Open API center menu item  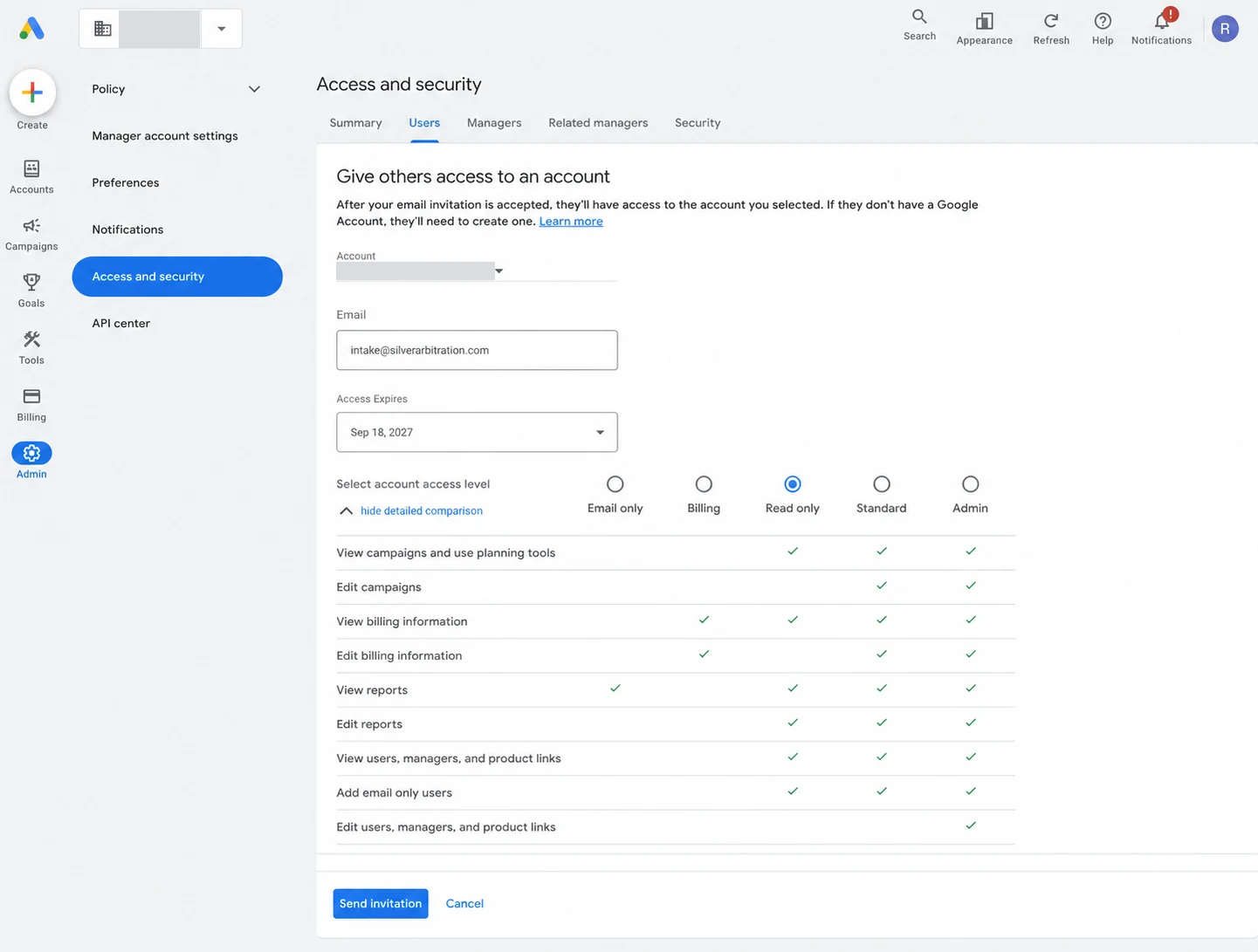pos(121,324)
